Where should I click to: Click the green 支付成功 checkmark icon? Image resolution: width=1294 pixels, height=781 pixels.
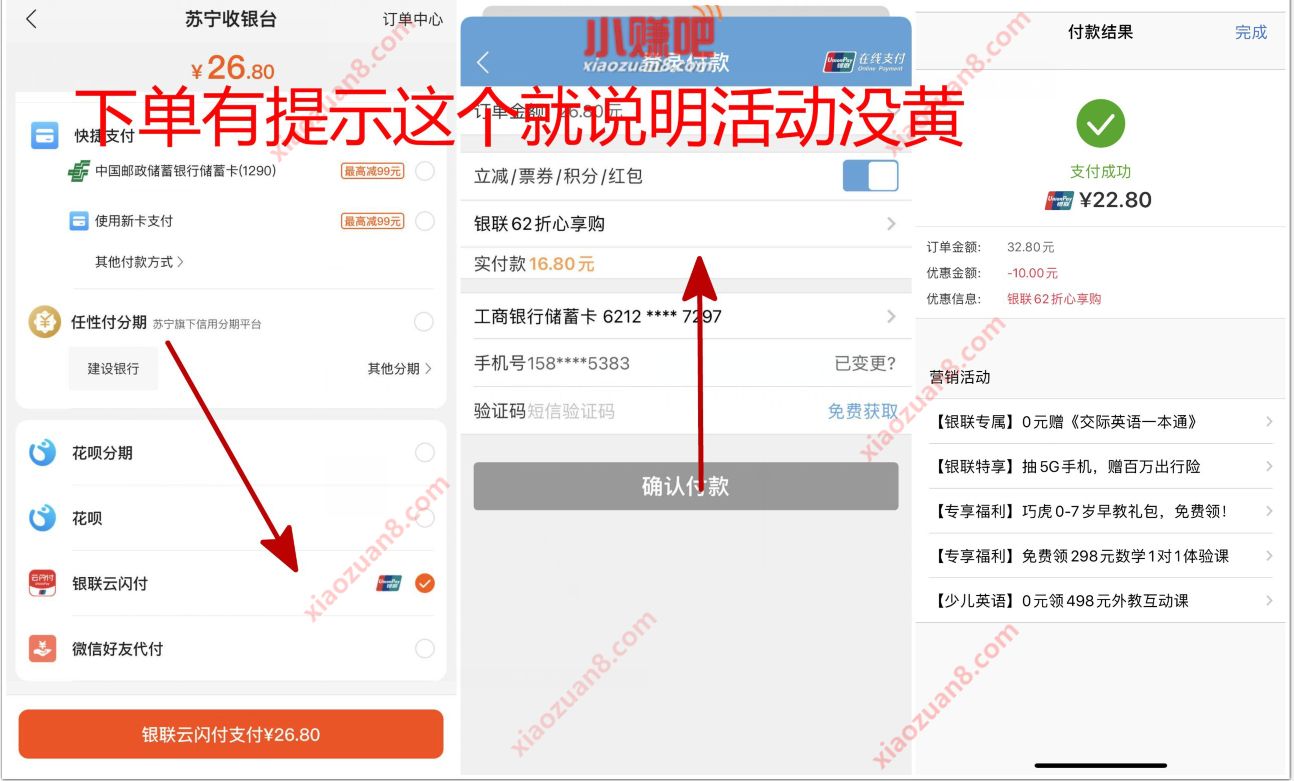(x=1101, y=125)
